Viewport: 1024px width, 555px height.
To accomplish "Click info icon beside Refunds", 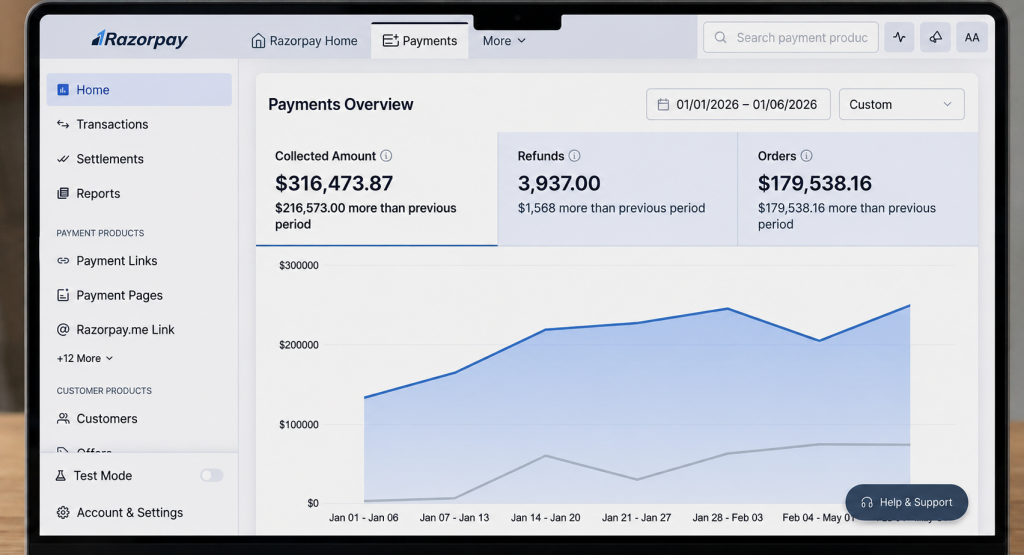I will point(574,155).
